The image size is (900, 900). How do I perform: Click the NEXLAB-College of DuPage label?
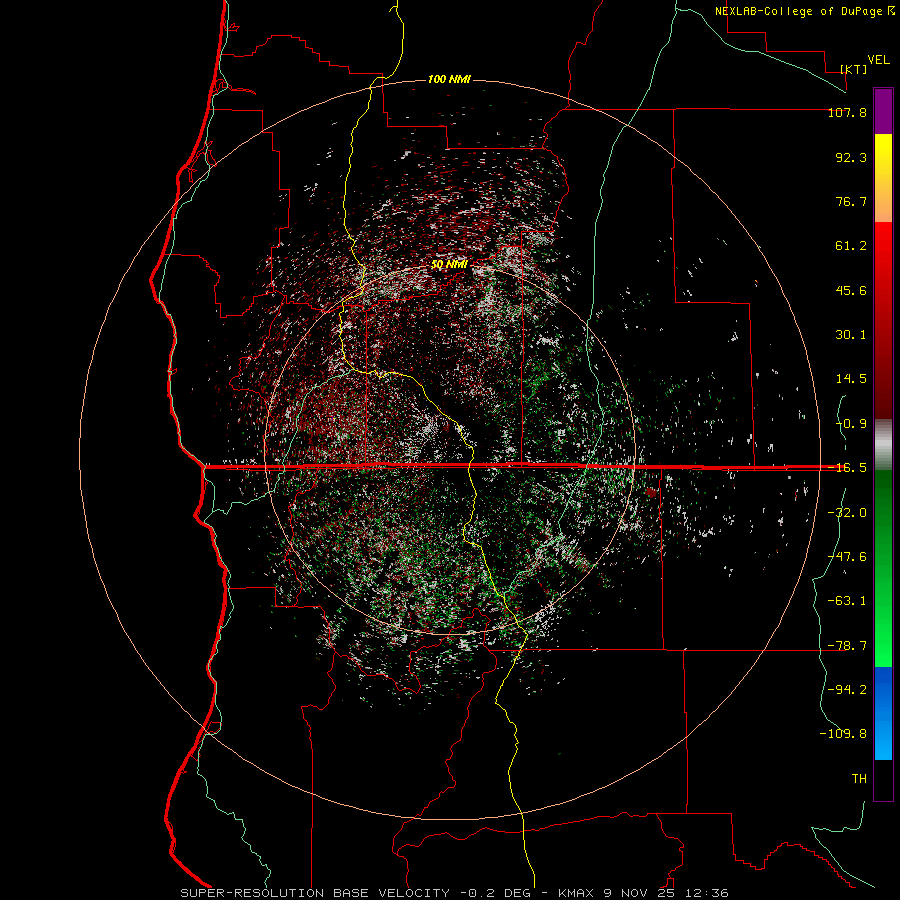click(x=798, y=11)
